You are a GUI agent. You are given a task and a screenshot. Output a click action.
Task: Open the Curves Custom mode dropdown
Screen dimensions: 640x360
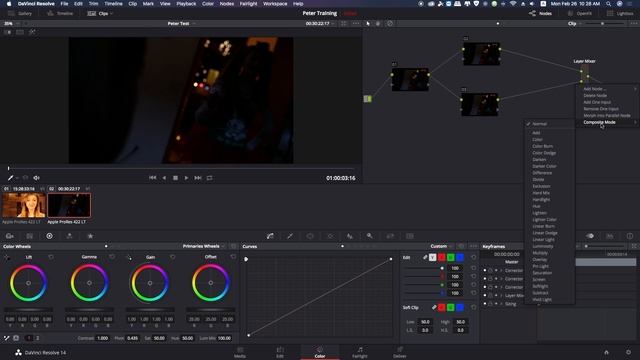(441, 246)
